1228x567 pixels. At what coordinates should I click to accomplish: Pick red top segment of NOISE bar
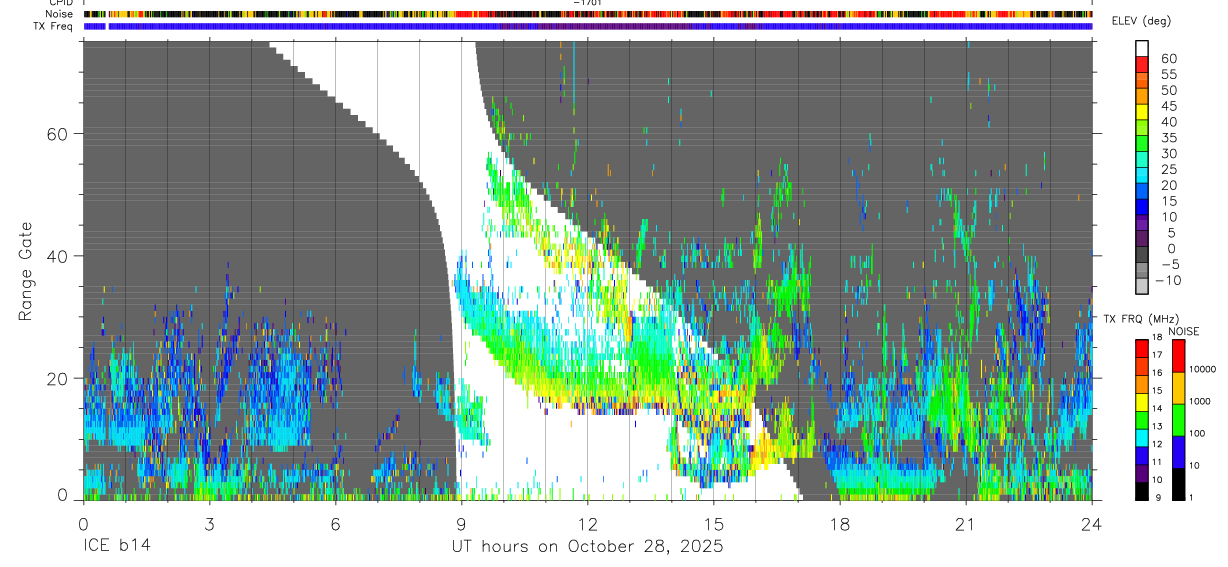pyautogui.click(x=1178, y=356)
